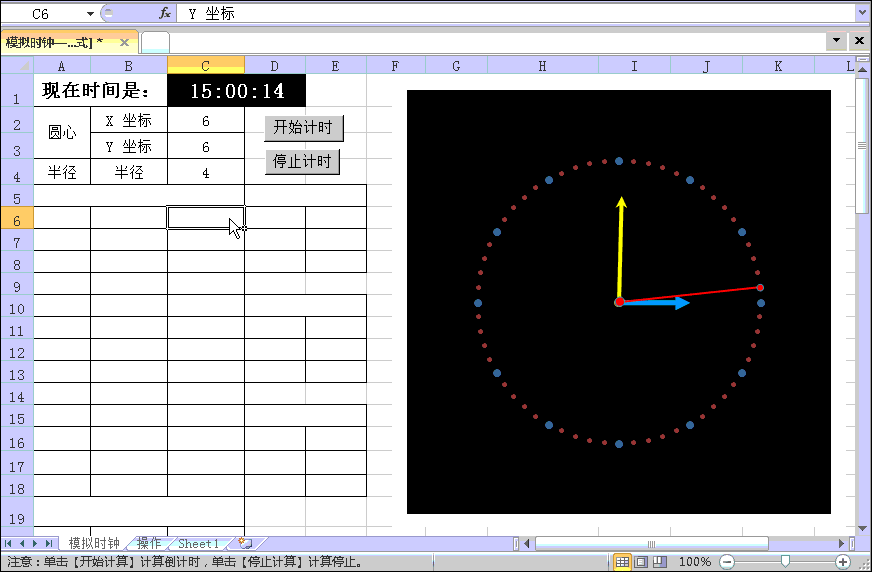The image size is (872, 572).
Task: Select the time cell 15:00:14
Action: pos(236,91)
